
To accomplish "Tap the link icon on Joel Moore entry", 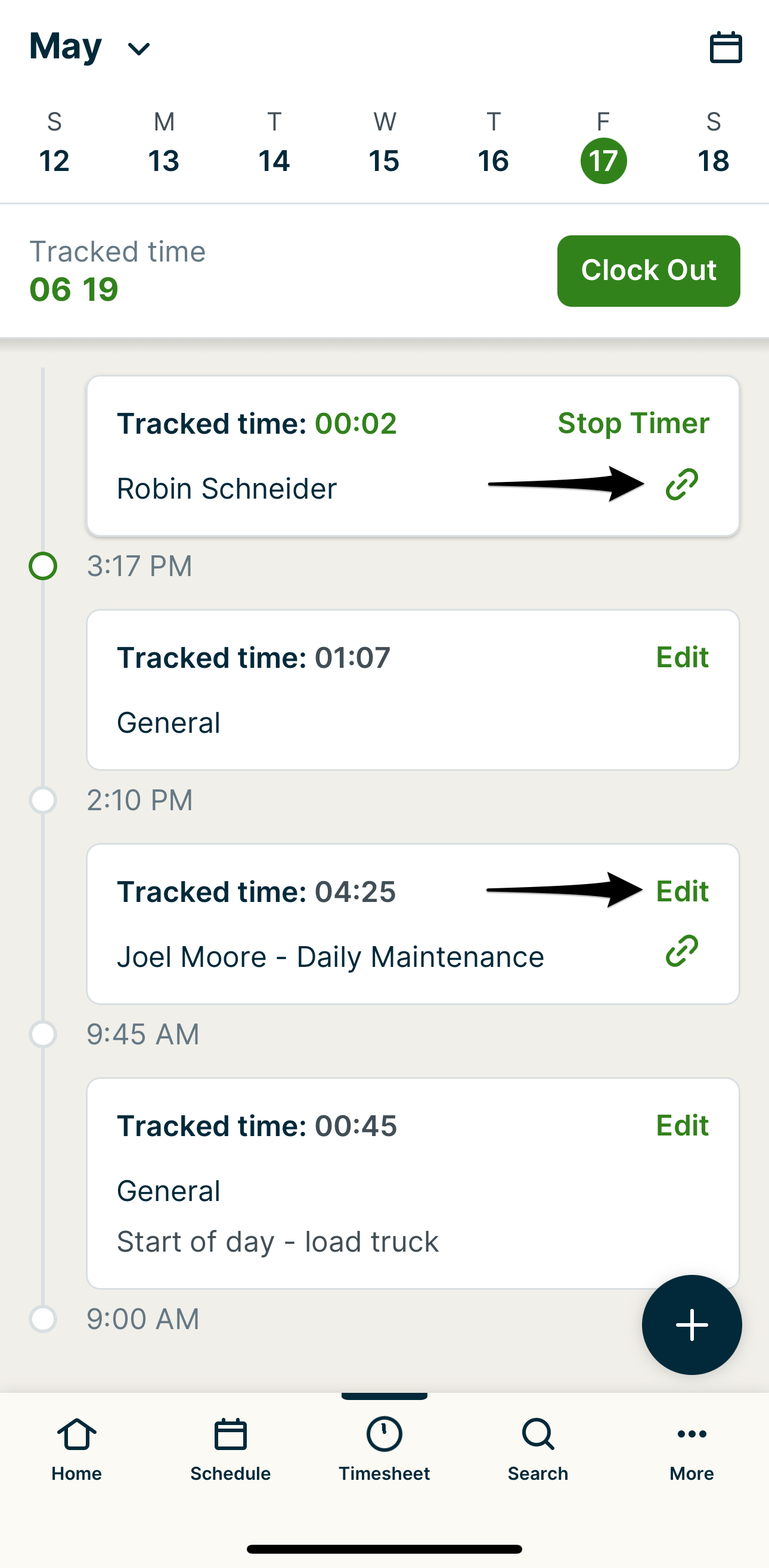I will click(x=681, y=951).
